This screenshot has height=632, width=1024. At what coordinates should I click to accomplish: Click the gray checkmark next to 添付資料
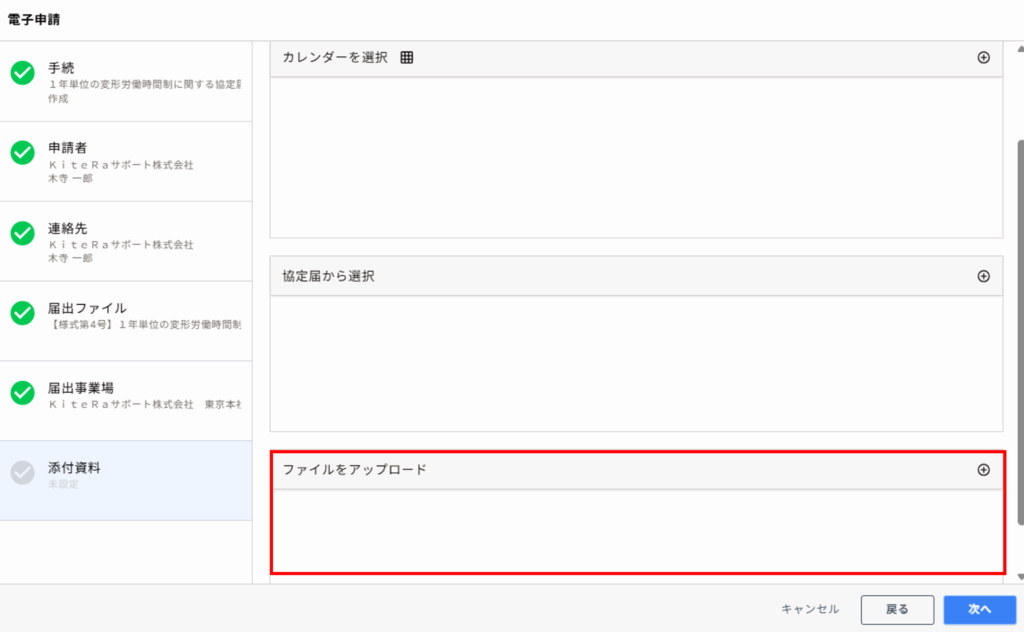(23, 473)
